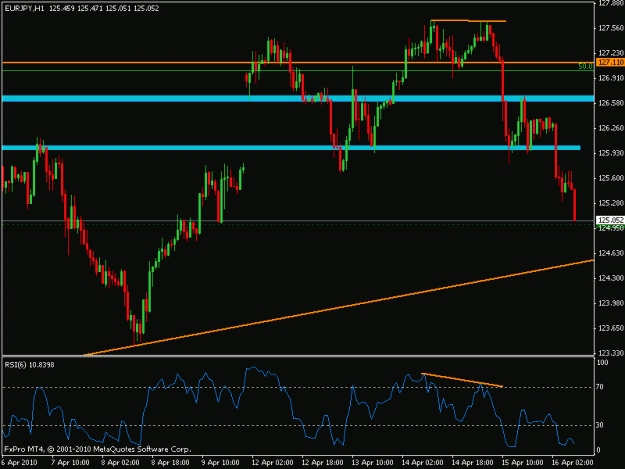Click the 126.260 price scale value
Viewport: 625px width, 469px height.
click(x=611, y=128)
